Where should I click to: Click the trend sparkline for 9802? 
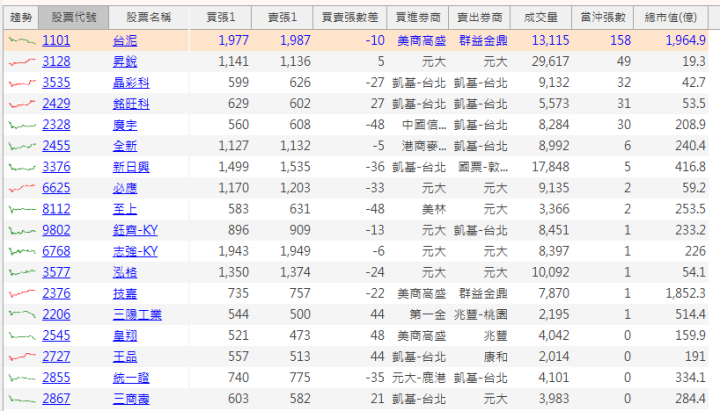19,230
